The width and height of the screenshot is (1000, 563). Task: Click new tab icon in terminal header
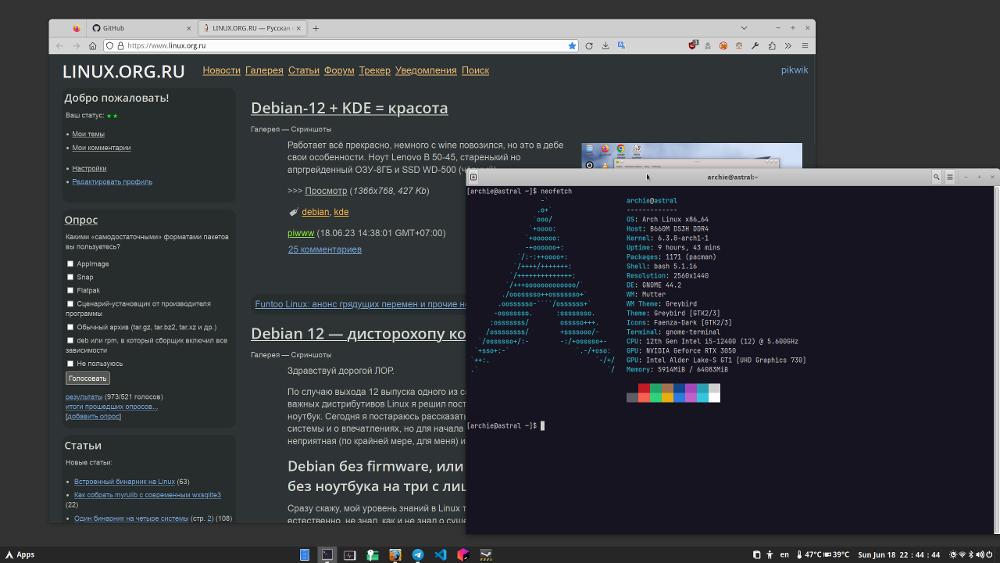point(473,177)
